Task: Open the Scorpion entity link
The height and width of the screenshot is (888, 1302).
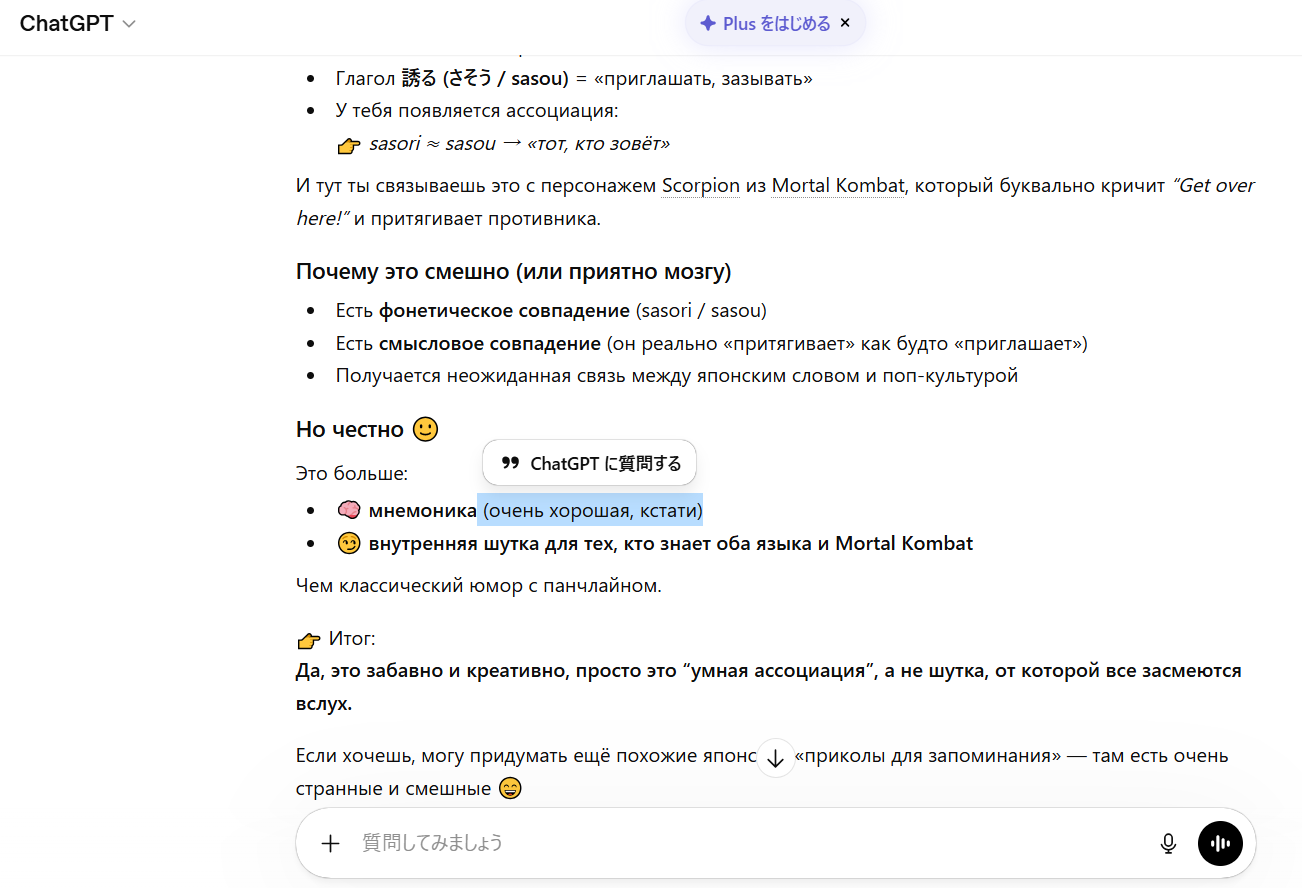Action: [x=701, y=186]
